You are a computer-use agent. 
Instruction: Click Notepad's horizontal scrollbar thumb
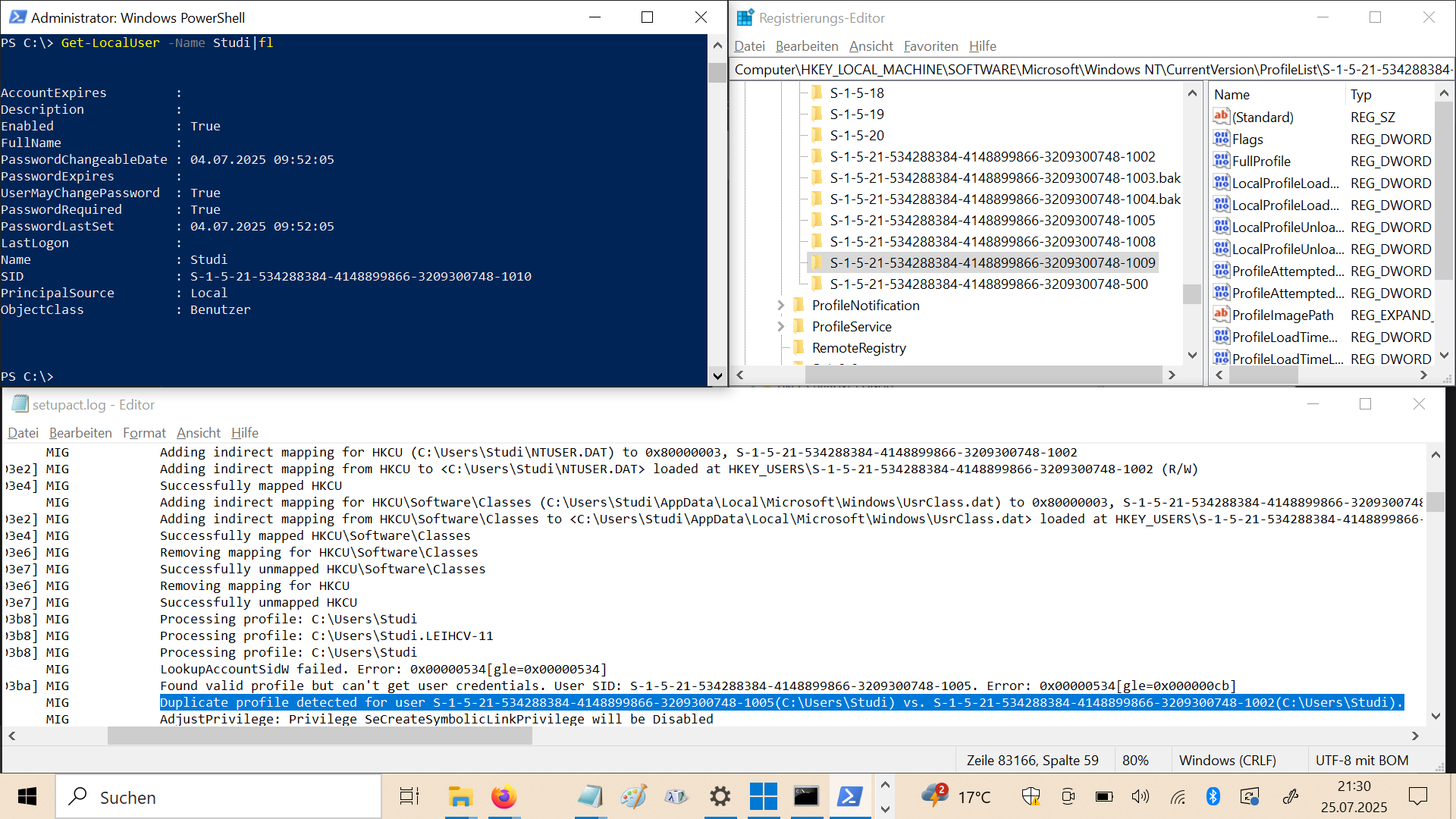point(319,736)
